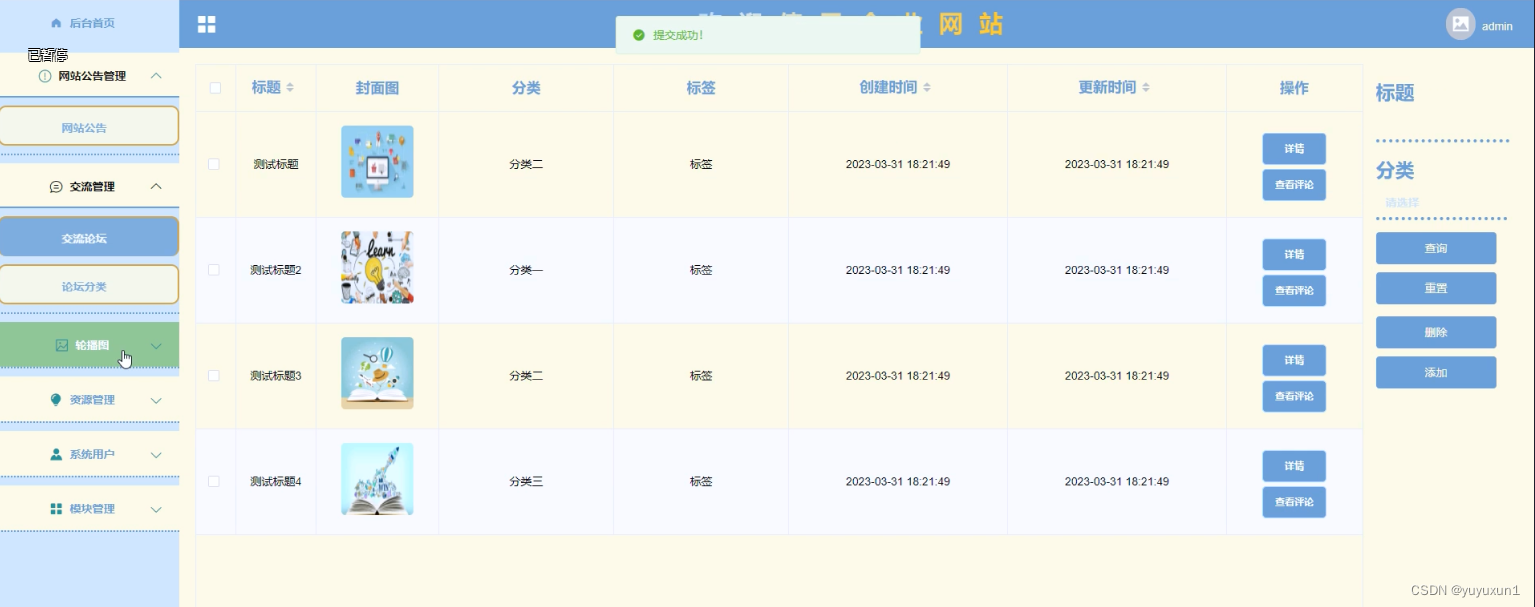The width and height of the screenshot is (1535, 607).
Task: Click 查看评论 button for 测试标题3
Action: pyautogui.click(x=1294, y=397)
